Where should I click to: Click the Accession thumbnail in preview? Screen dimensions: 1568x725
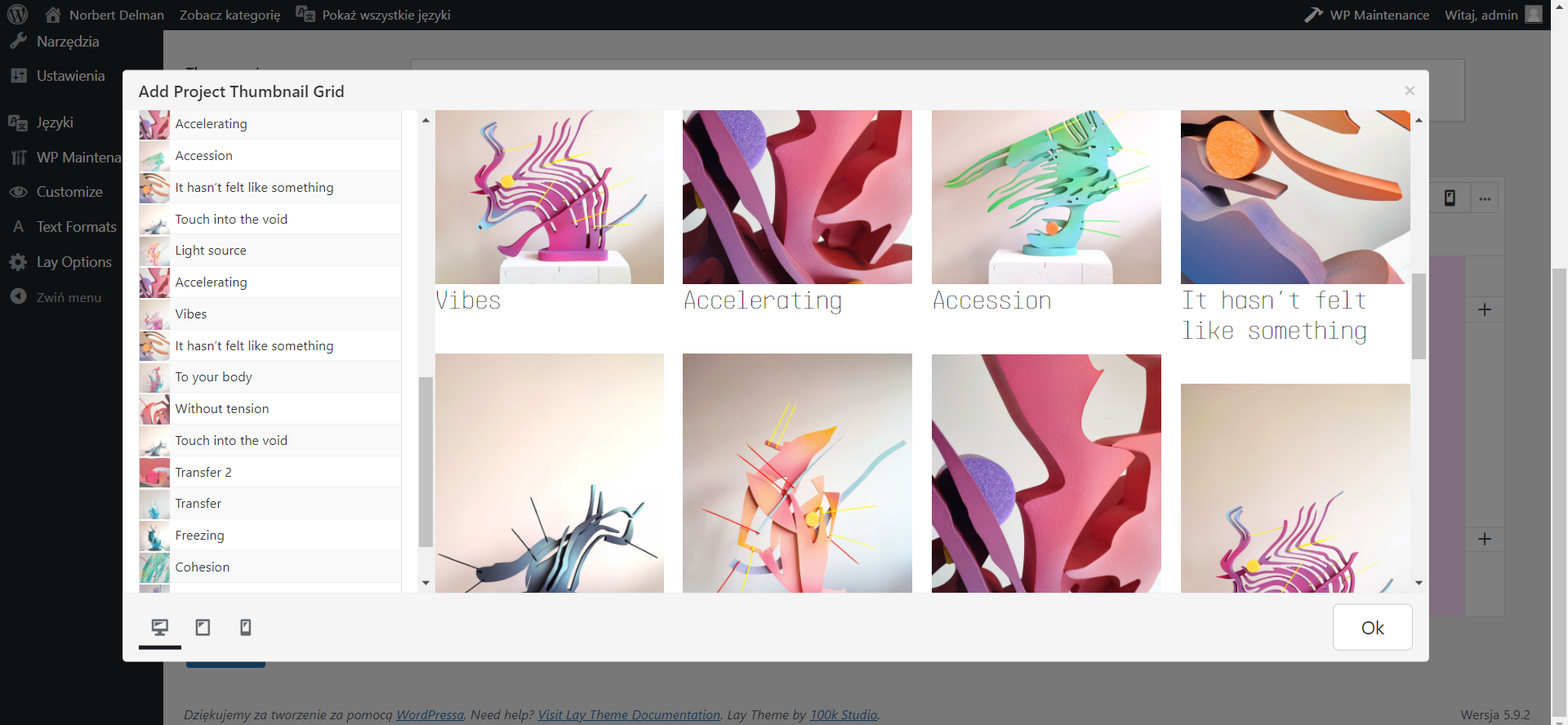point(1046,198)
